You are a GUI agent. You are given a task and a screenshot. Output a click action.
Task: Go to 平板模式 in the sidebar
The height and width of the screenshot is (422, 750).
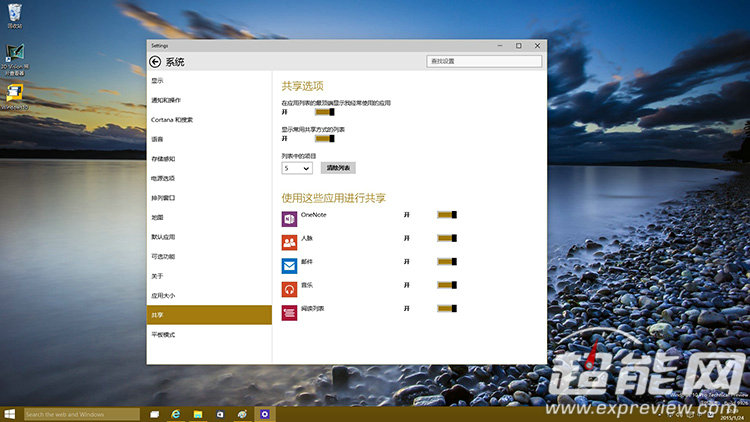pos(163,334)
